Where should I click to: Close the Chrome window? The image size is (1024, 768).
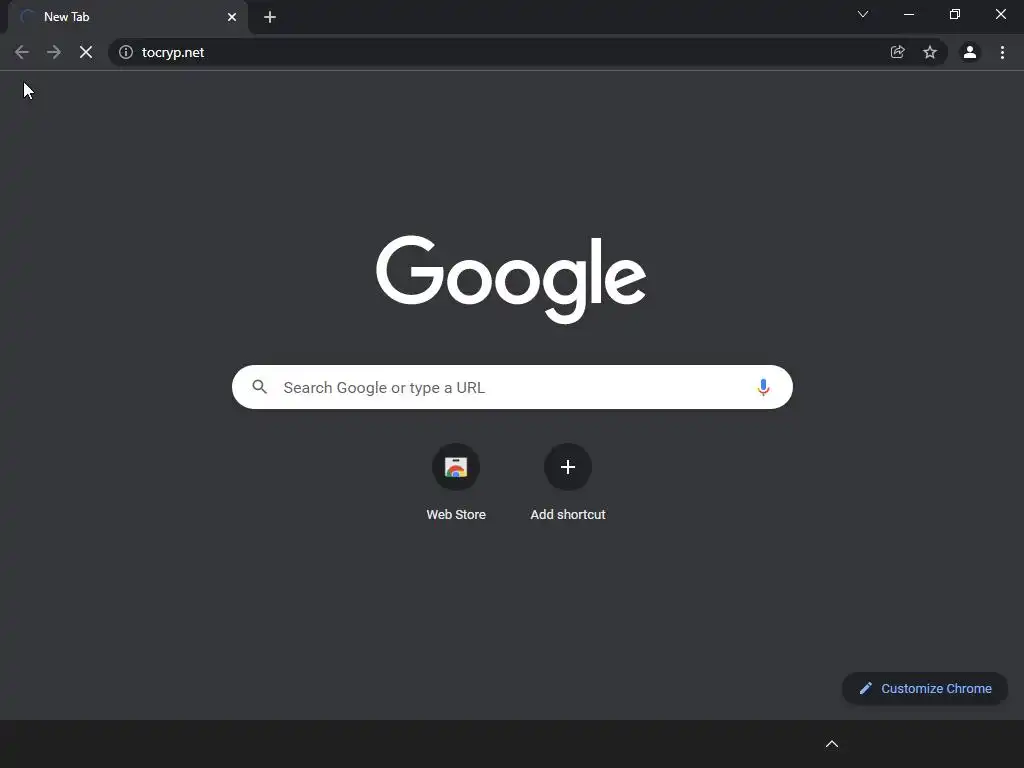[x=1000, y=14]
